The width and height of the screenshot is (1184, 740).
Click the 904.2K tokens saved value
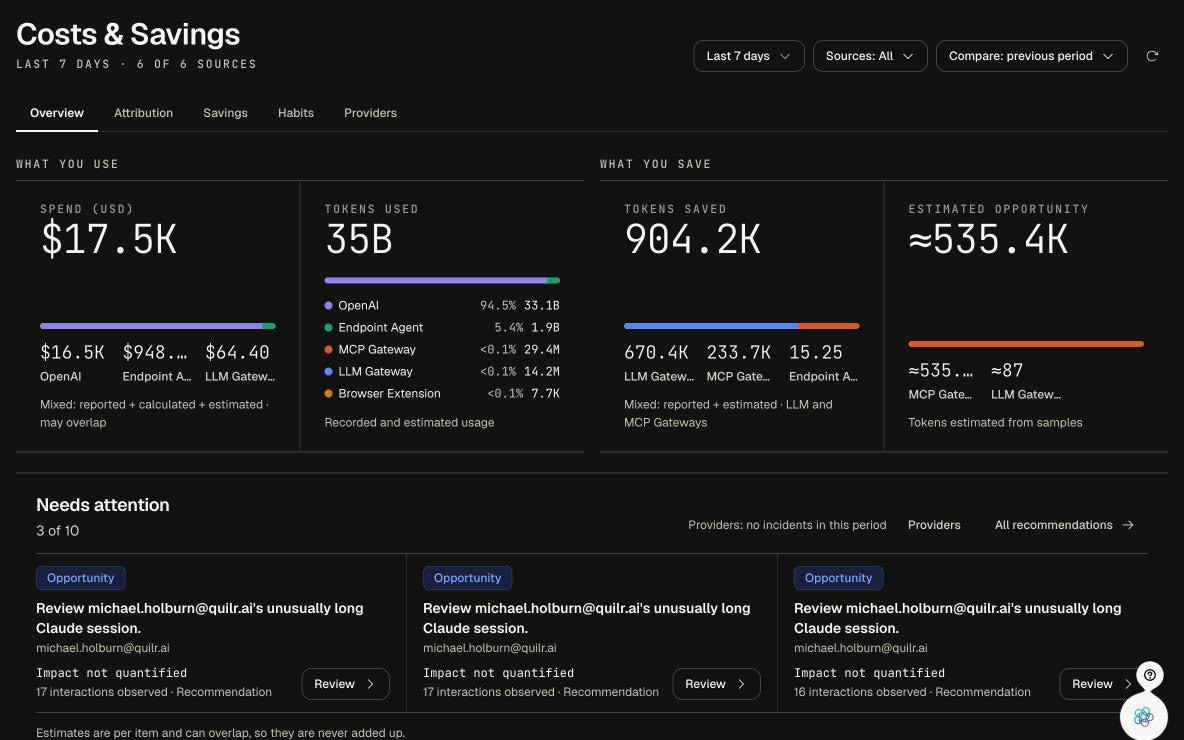tap(692, 239)
